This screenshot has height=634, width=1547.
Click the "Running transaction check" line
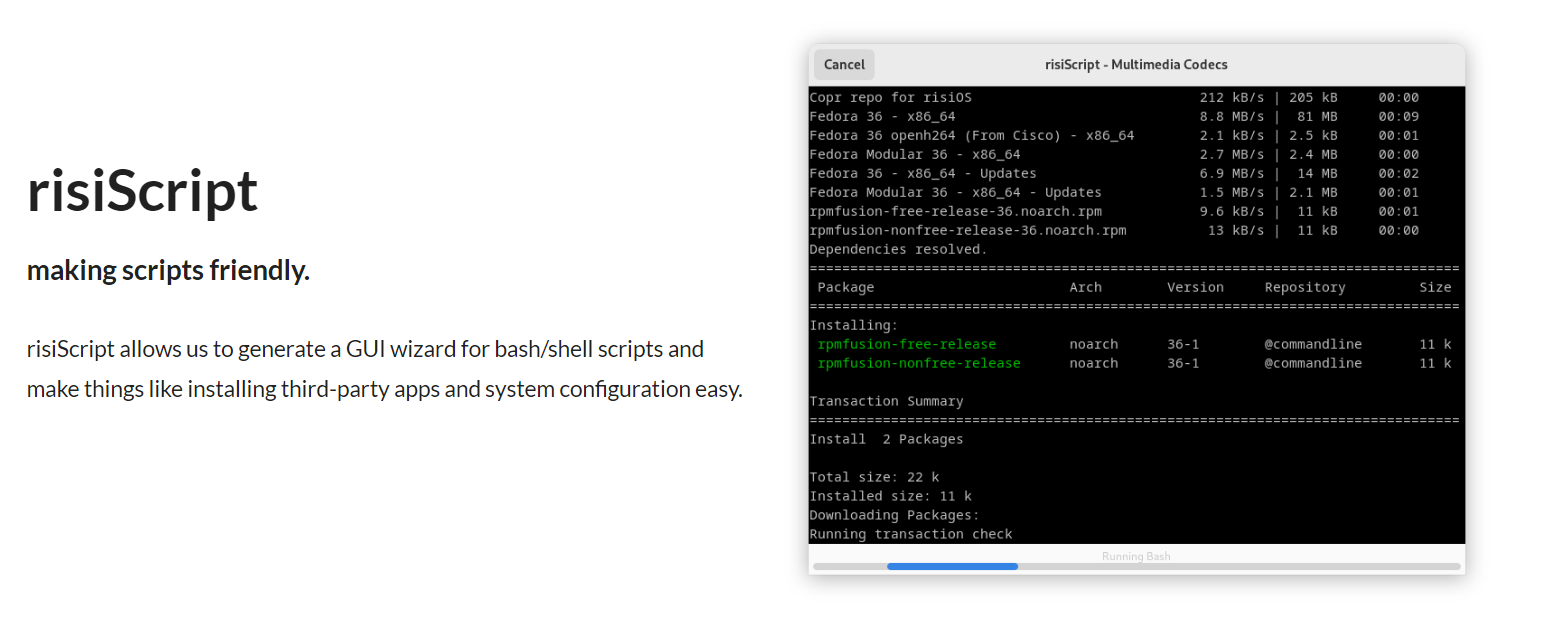click(x=910, y=534)
